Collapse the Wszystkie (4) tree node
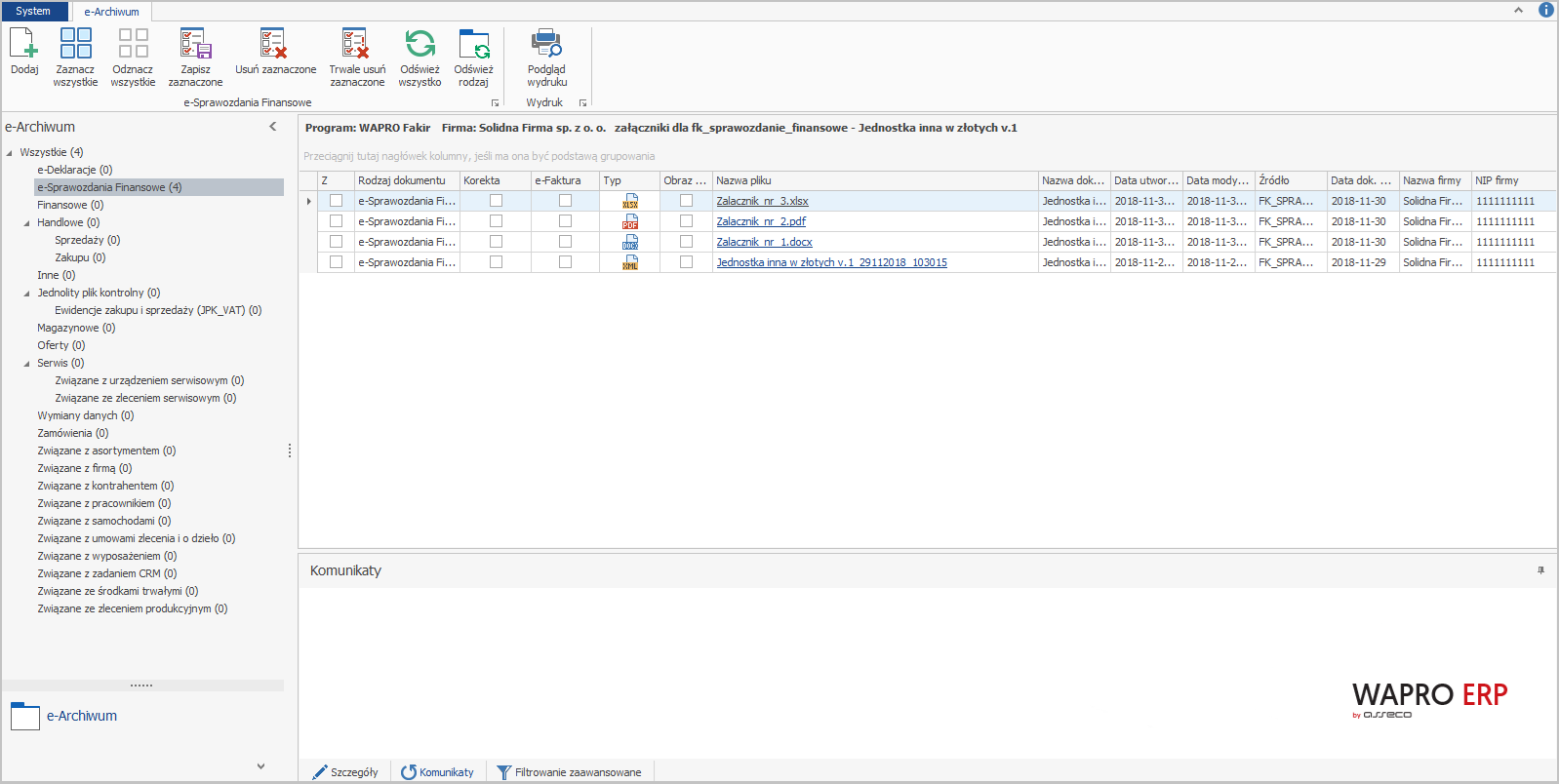1559x784 pixels. pos(10,153)
